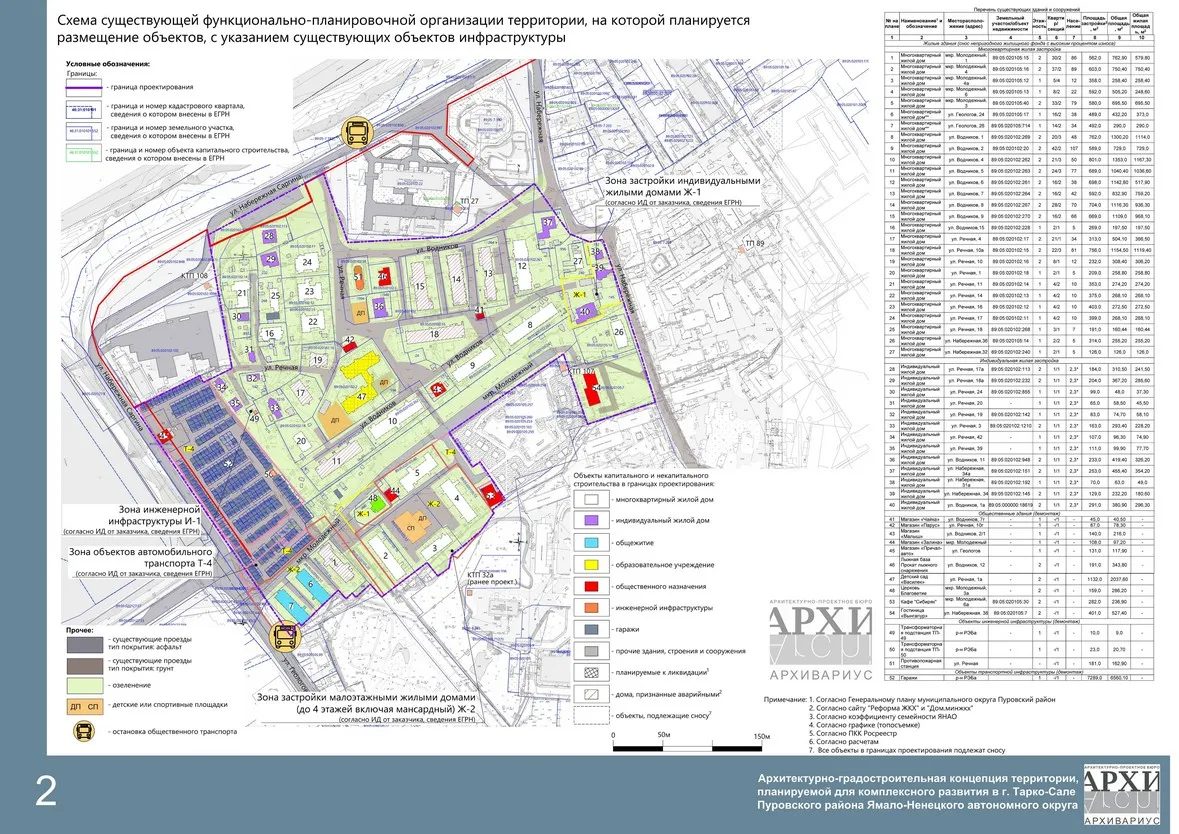Click the page number 2 in the footer

(46, 791)
